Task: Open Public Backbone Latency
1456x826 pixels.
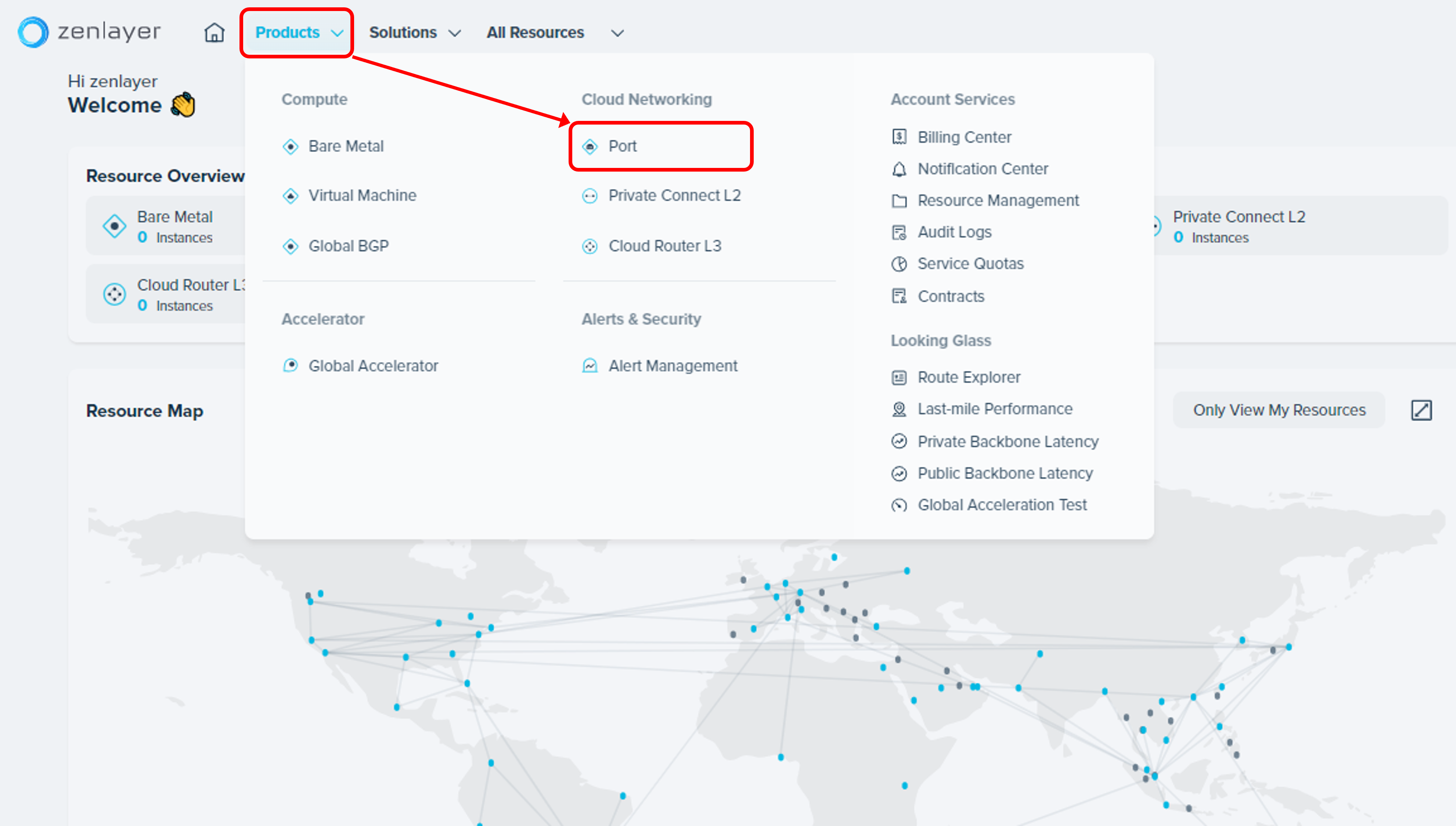Action: click(x=1005, y=474)
